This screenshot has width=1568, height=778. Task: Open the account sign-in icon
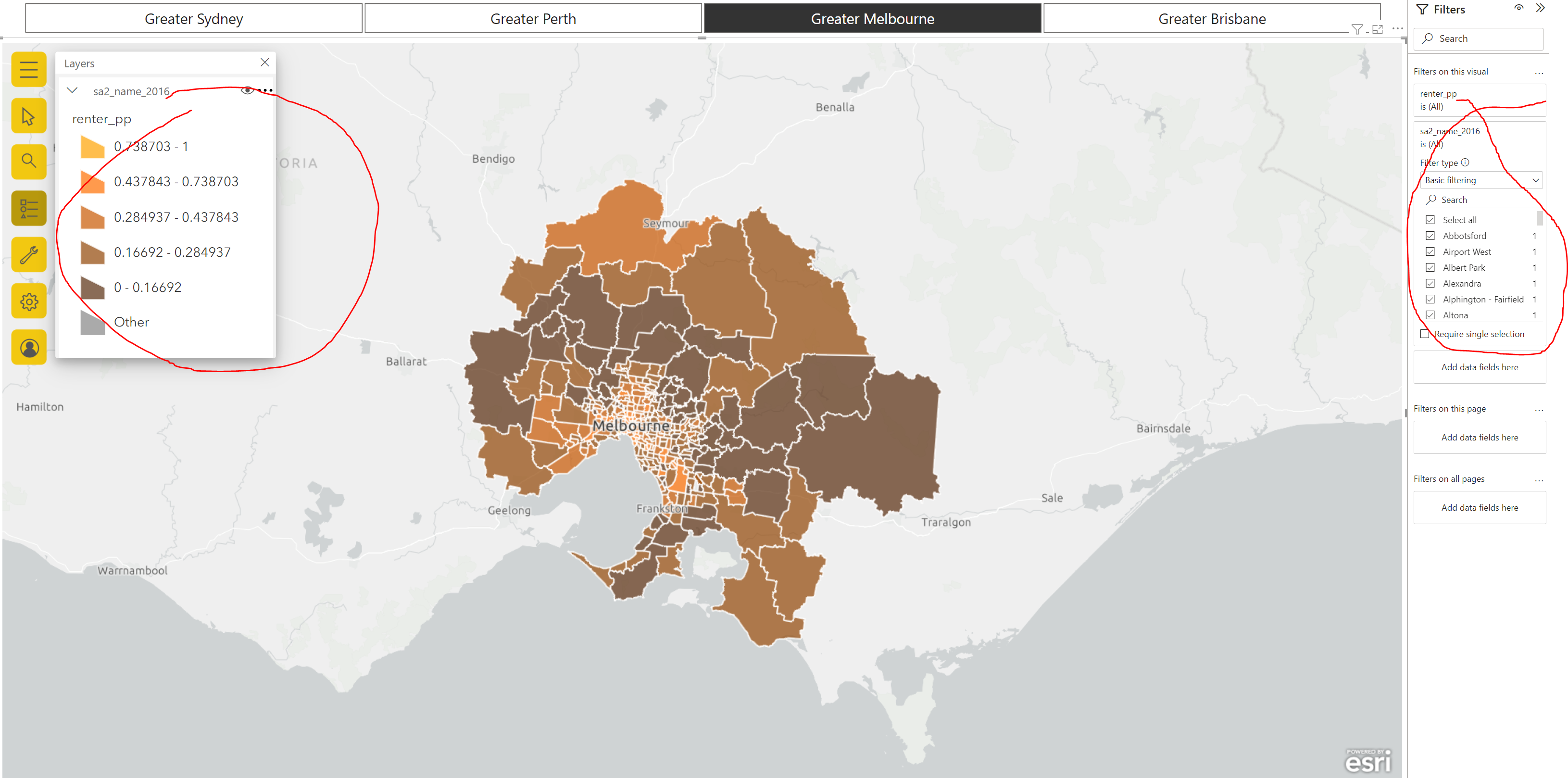pyautogui.click(x=28, y=347)
